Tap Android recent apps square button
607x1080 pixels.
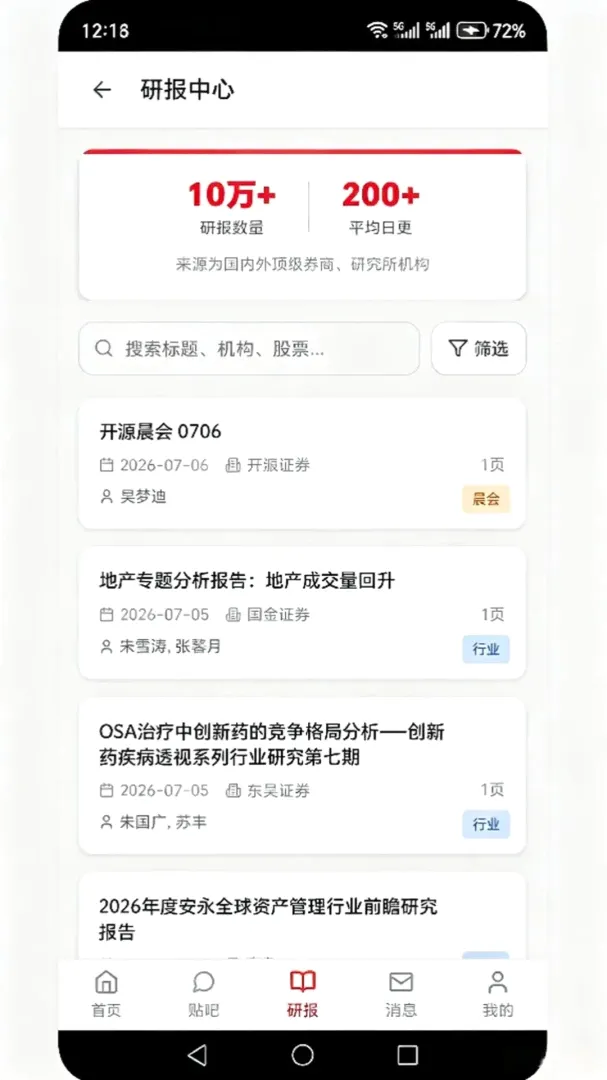[x=408, y=1055]
